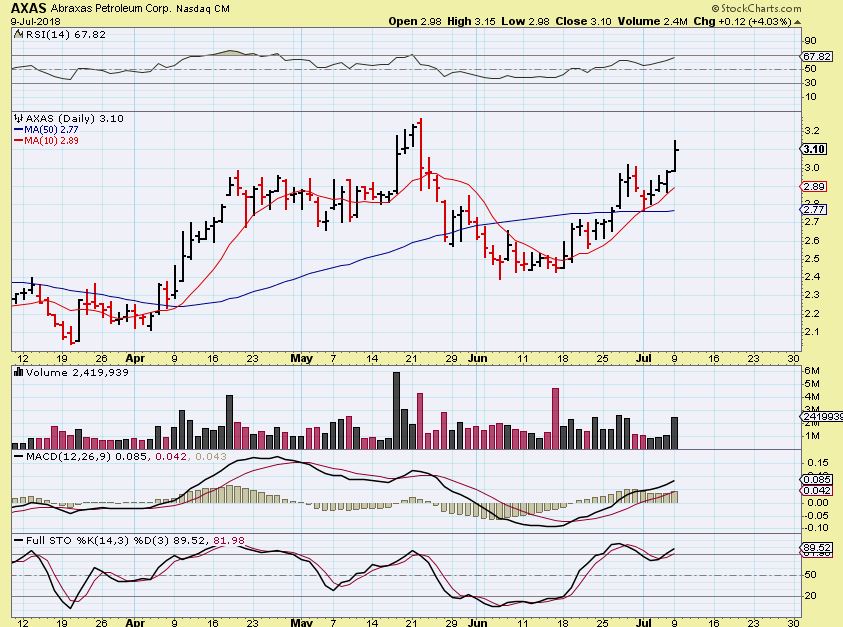
Task: Click the Chg +0.12 (+4.03%) value
Action: point(742,22)
